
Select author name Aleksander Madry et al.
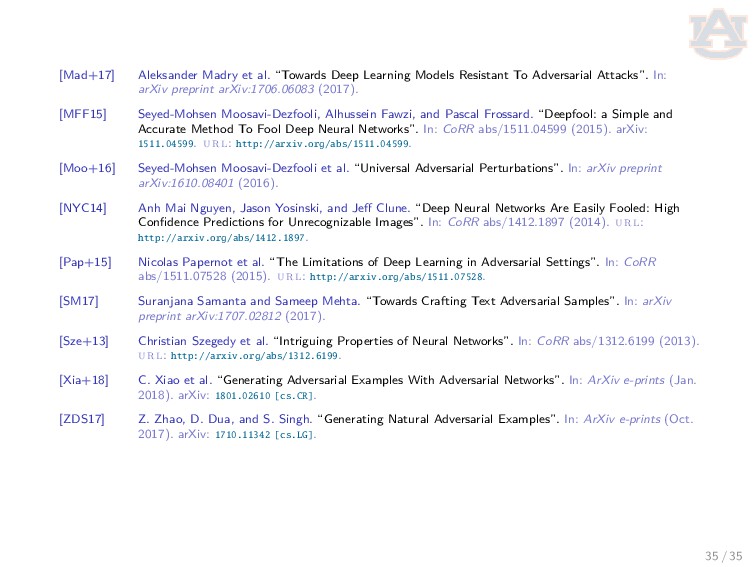pos(203,75)
